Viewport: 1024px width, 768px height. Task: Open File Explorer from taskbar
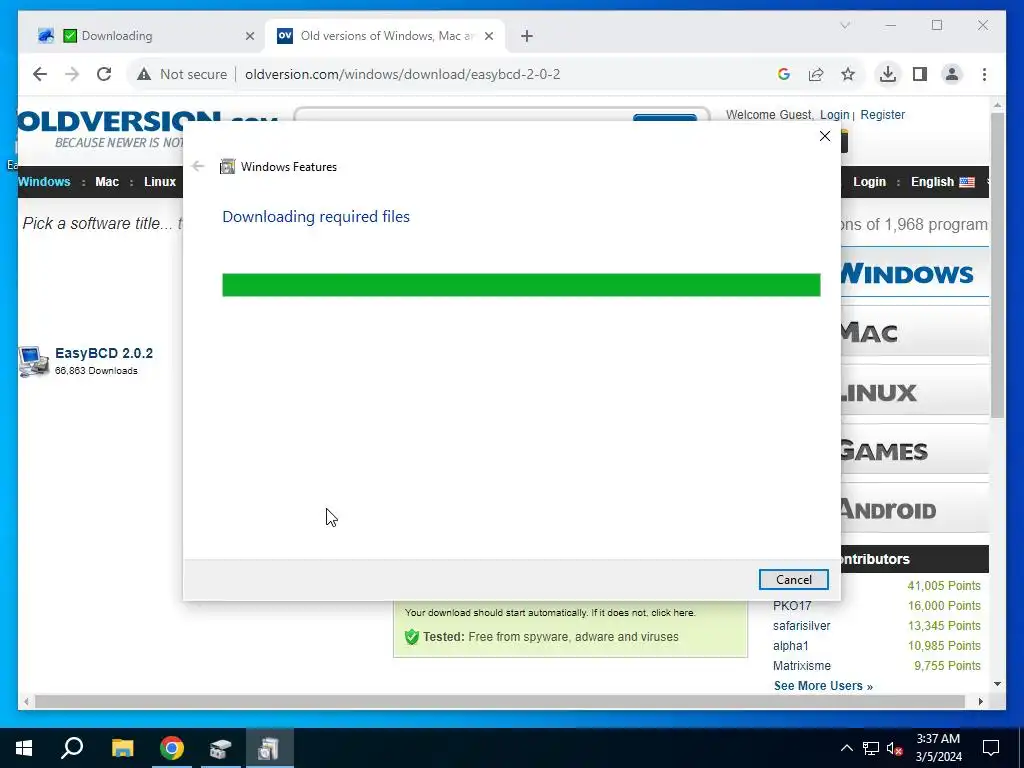(x=122, y=748)
